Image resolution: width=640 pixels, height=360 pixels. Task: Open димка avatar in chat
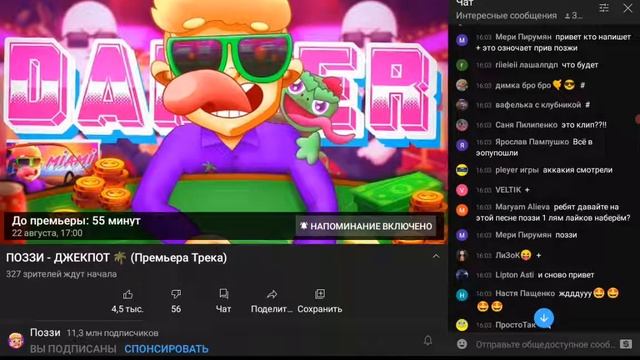pos(462,85)
